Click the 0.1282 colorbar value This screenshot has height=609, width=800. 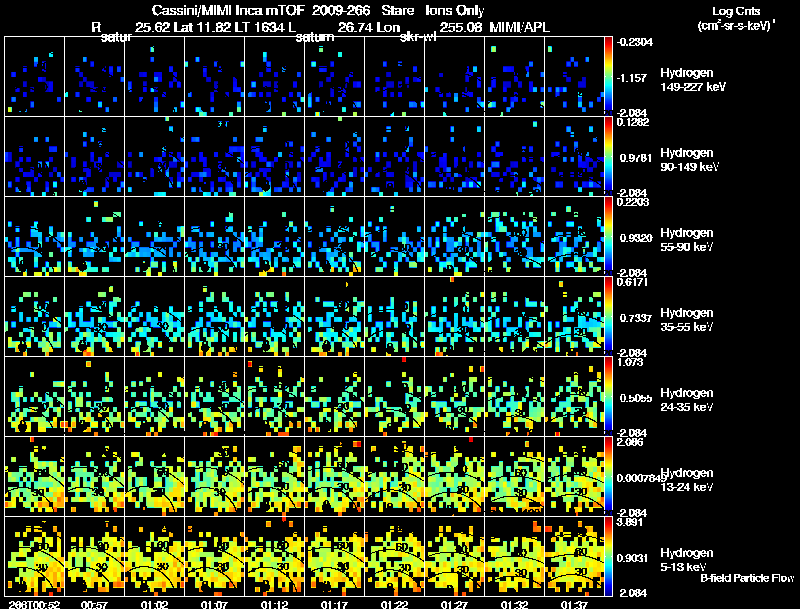tap(633, 122)
